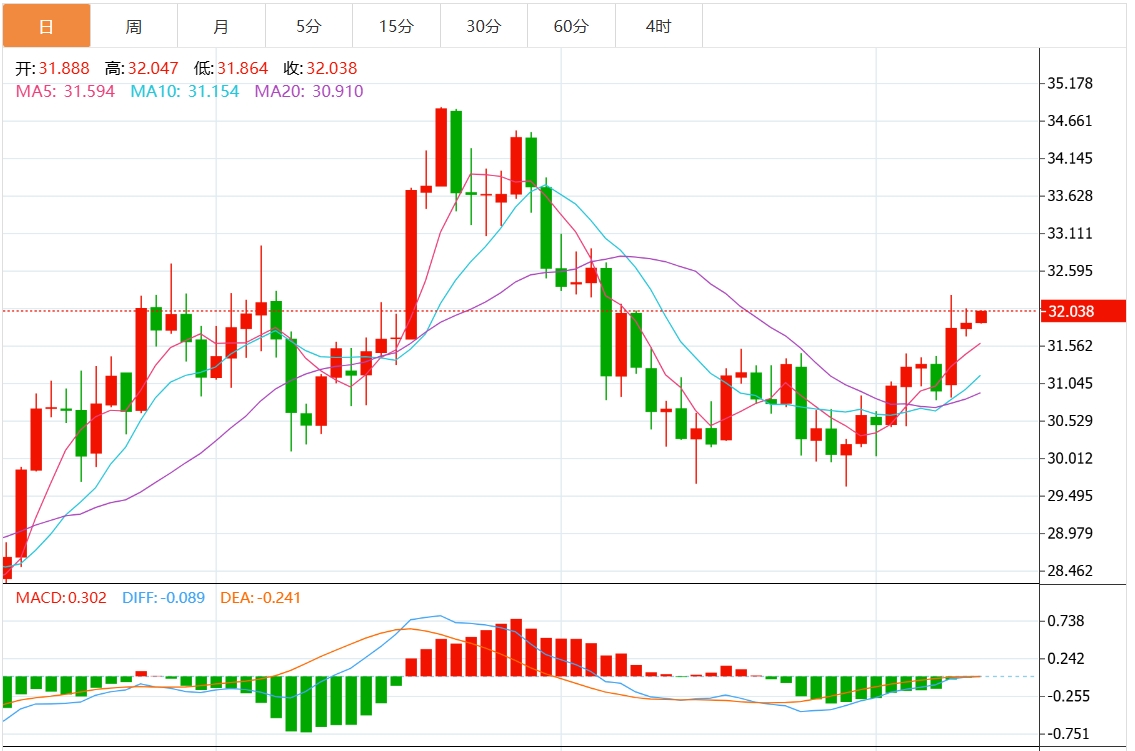Click the MA20: 30.910 label
Screen dimensions: 1135x751
click(x=309, y=91)
